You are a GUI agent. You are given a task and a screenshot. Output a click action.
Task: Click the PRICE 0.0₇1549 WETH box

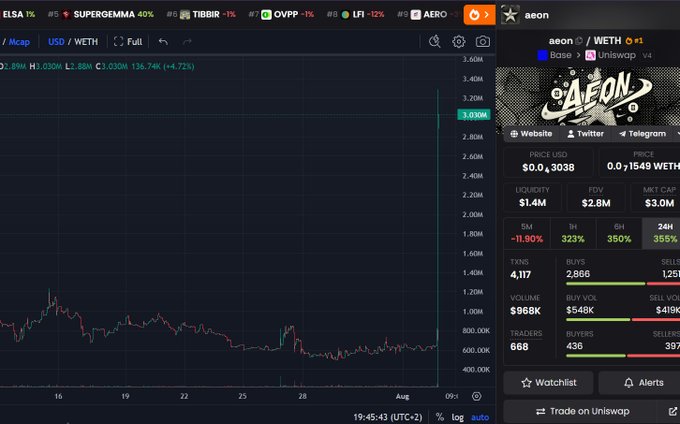(x=640, y=162)
